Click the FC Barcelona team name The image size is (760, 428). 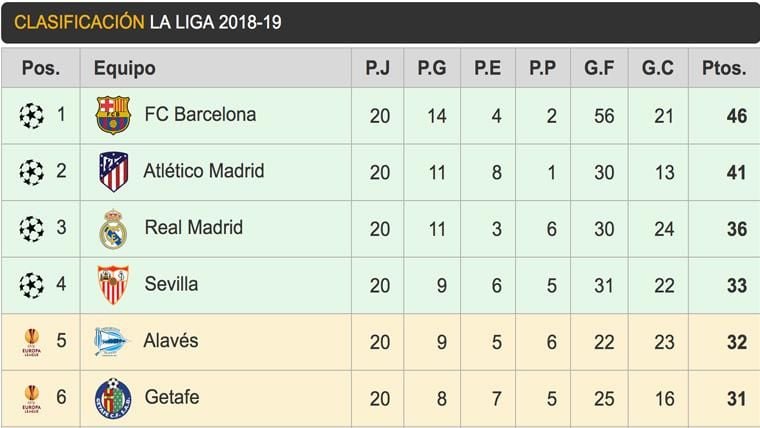tap(200, 115)
